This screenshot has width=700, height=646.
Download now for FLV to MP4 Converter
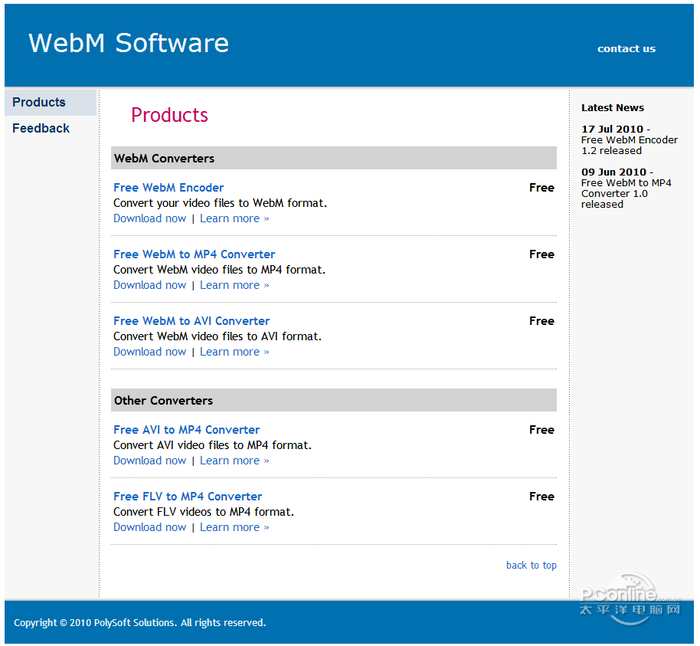click(149, 528)
